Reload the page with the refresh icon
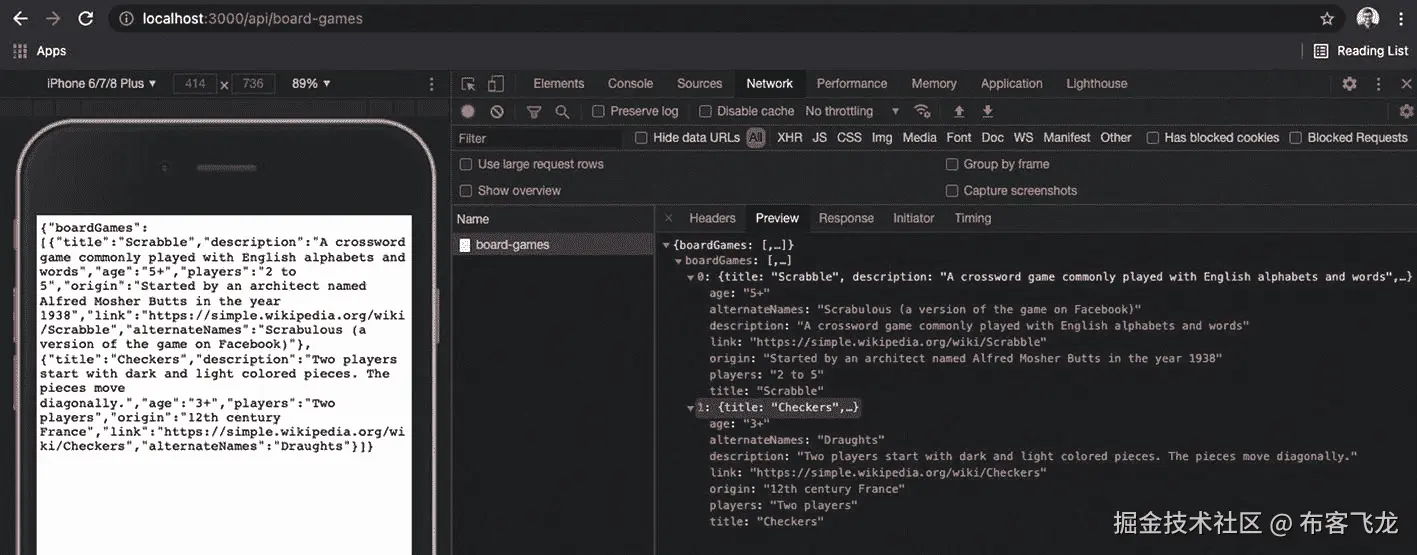Screen dimensions: 1417x555 point(86,19)
